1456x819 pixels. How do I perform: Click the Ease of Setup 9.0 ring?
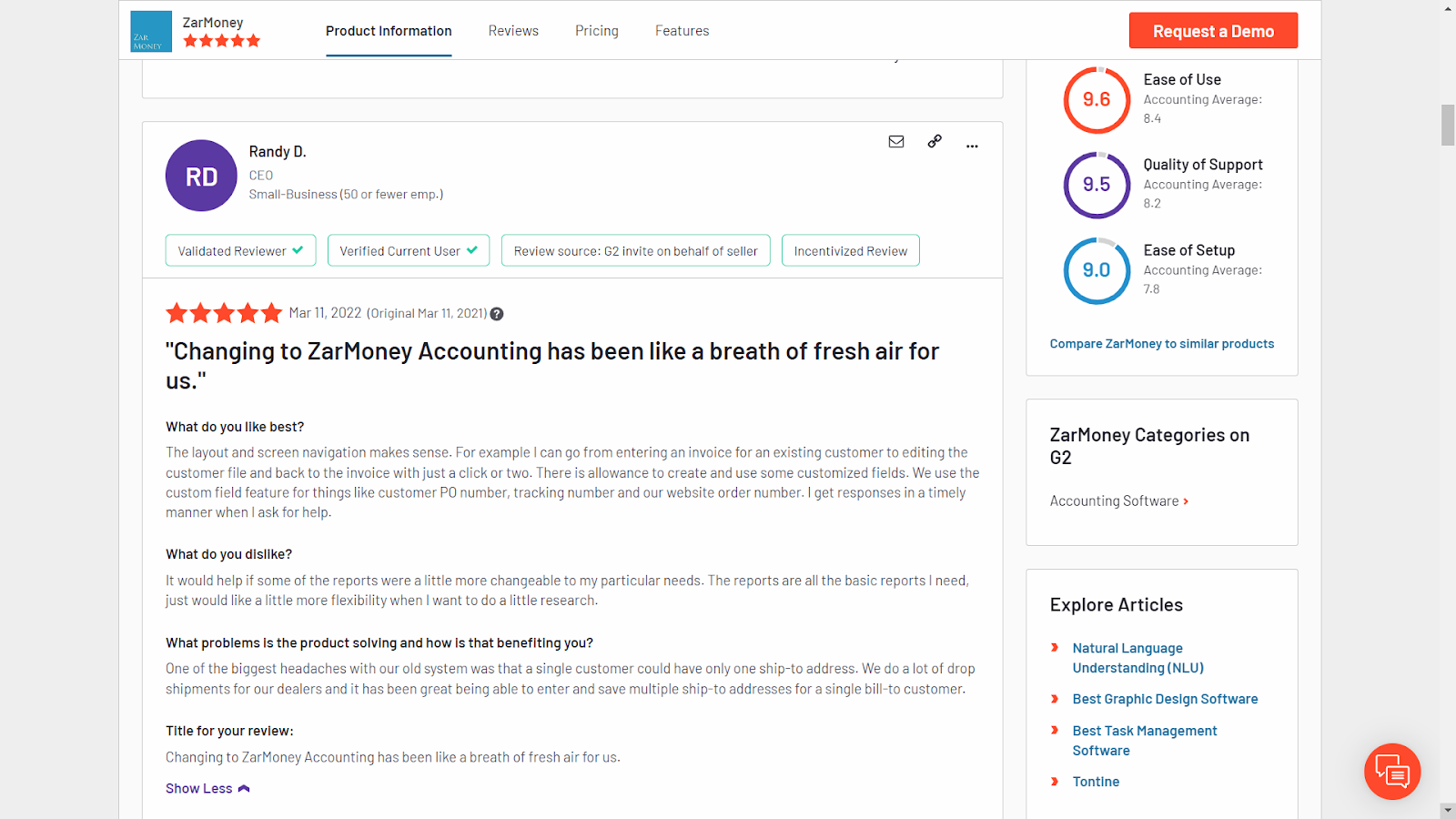[1097, 270]
